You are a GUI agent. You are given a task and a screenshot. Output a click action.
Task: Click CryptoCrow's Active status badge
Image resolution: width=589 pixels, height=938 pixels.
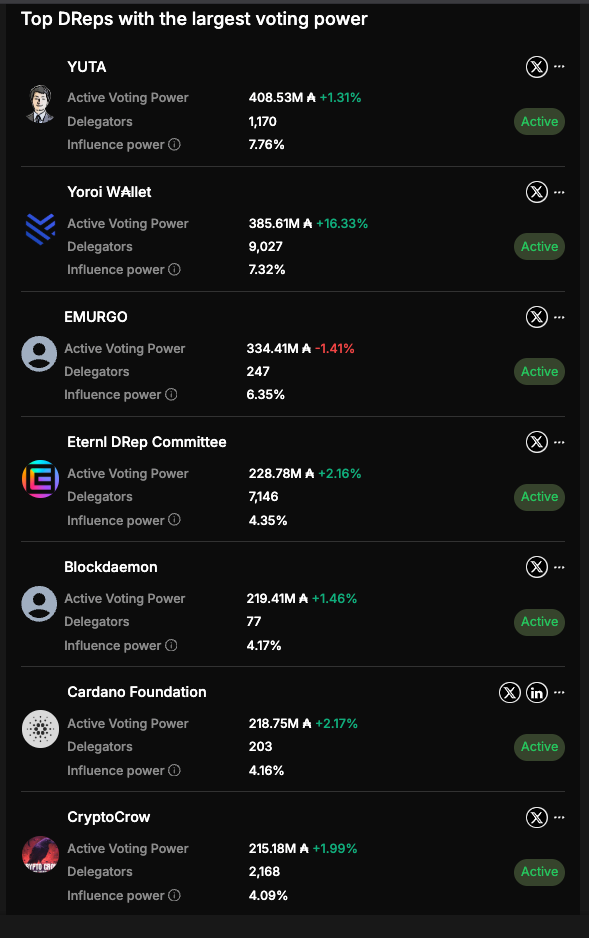[x=539, y=872]
